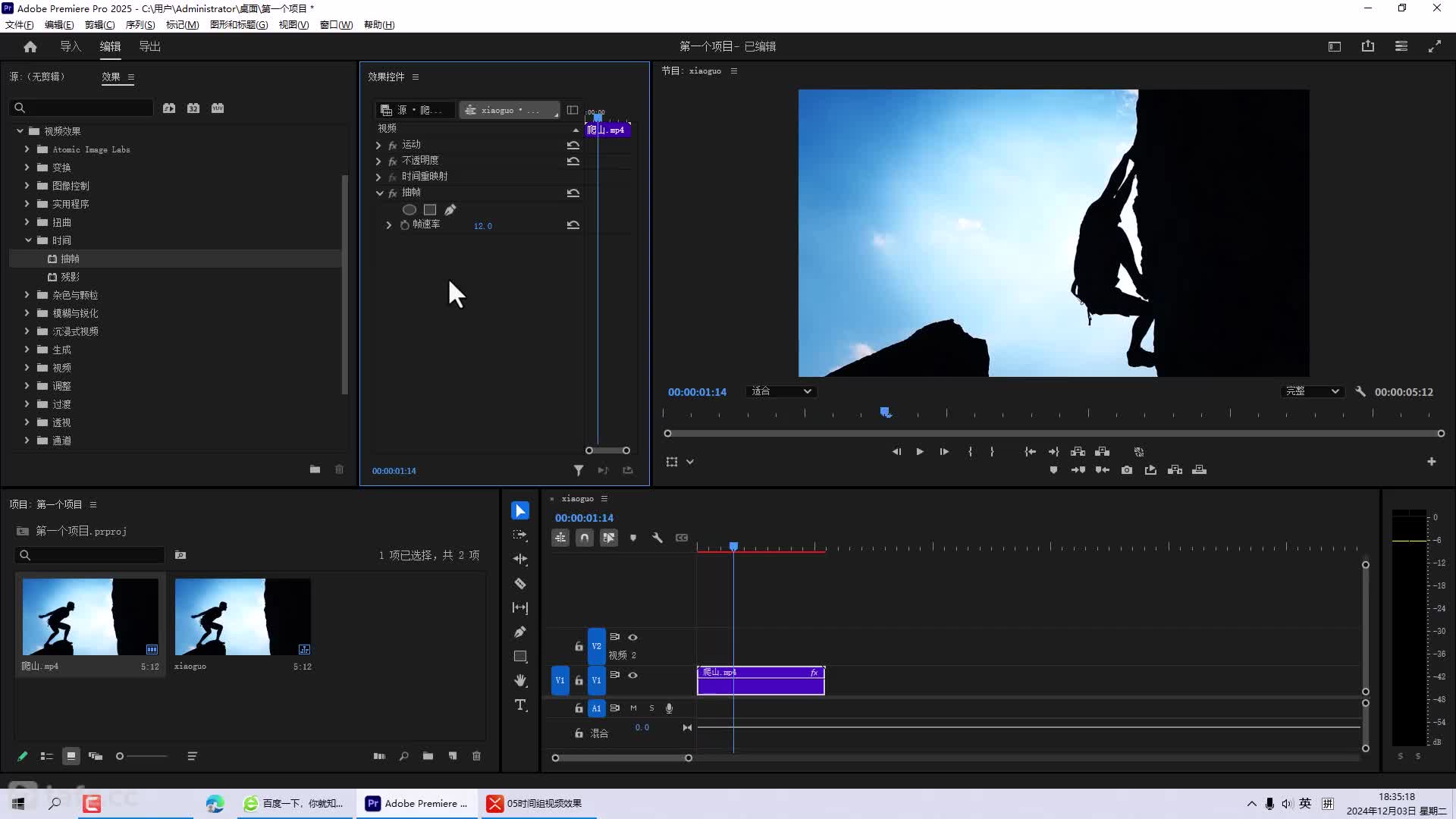Switch to the 效果 panel tab
Viewport: 1456px width, 819px height.
pos(111,77)
